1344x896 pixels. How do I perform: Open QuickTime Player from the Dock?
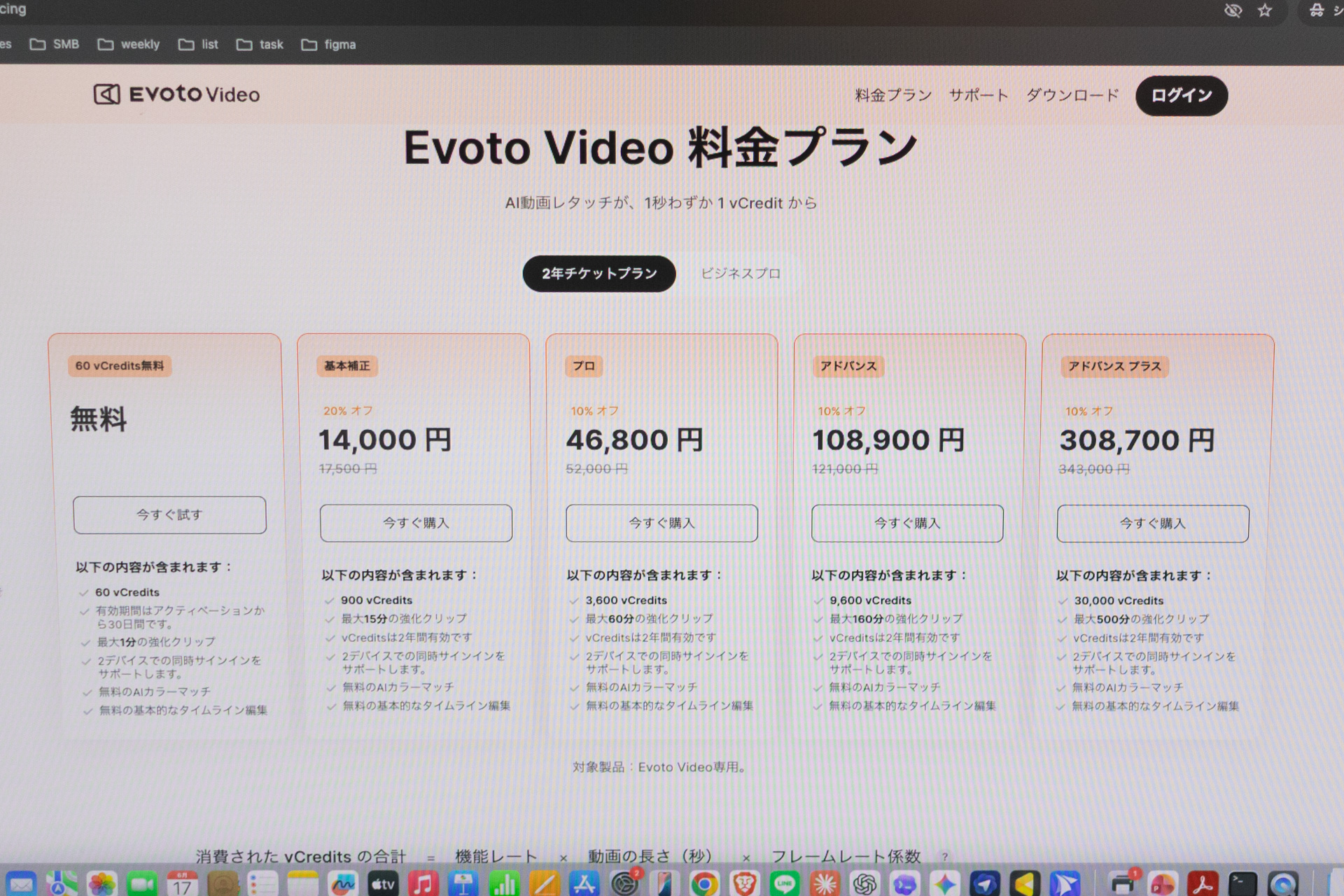point(1284,884)
